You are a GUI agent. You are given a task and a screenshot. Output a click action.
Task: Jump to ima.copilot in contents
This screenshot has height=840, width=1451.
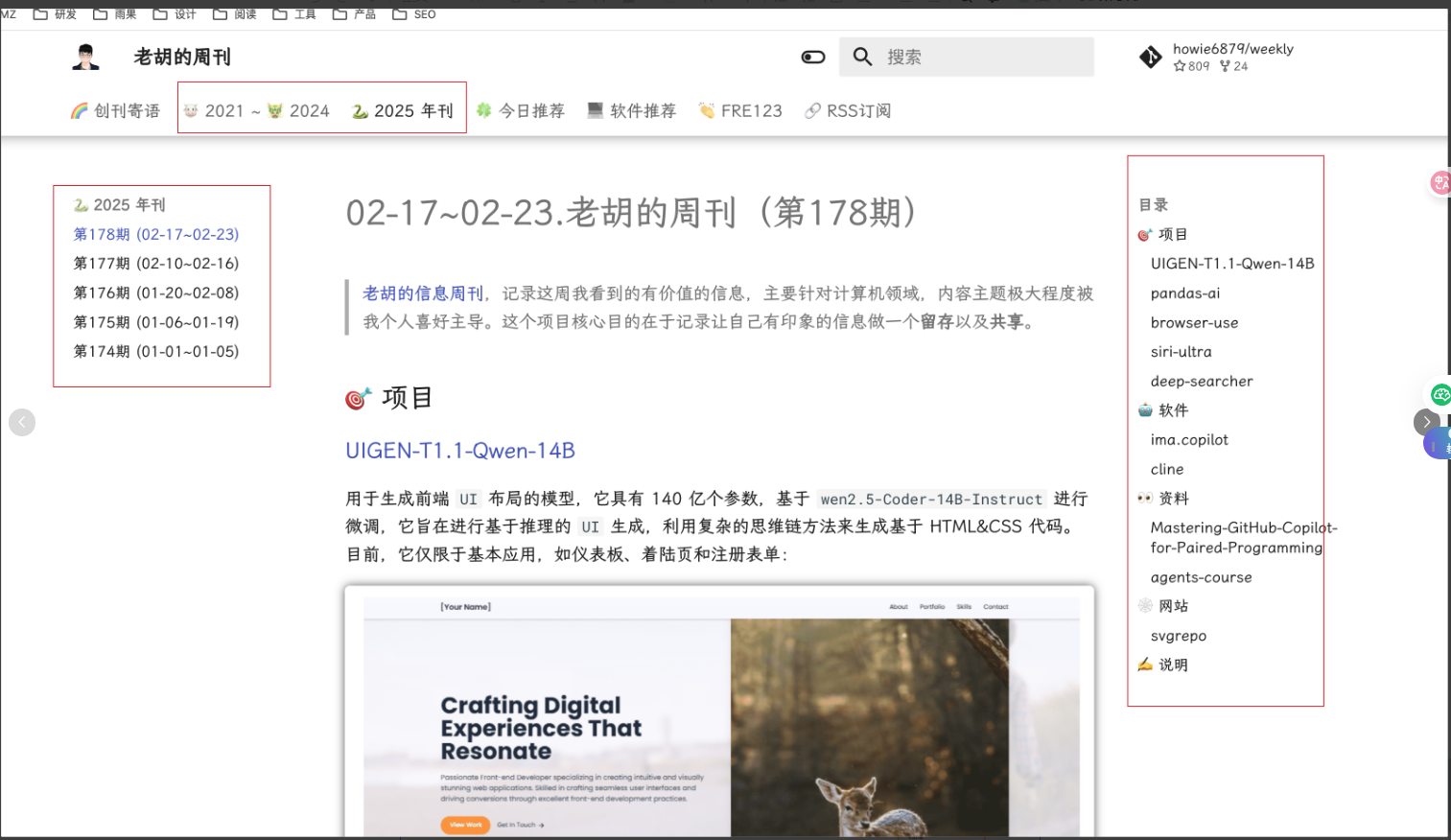1189,440
